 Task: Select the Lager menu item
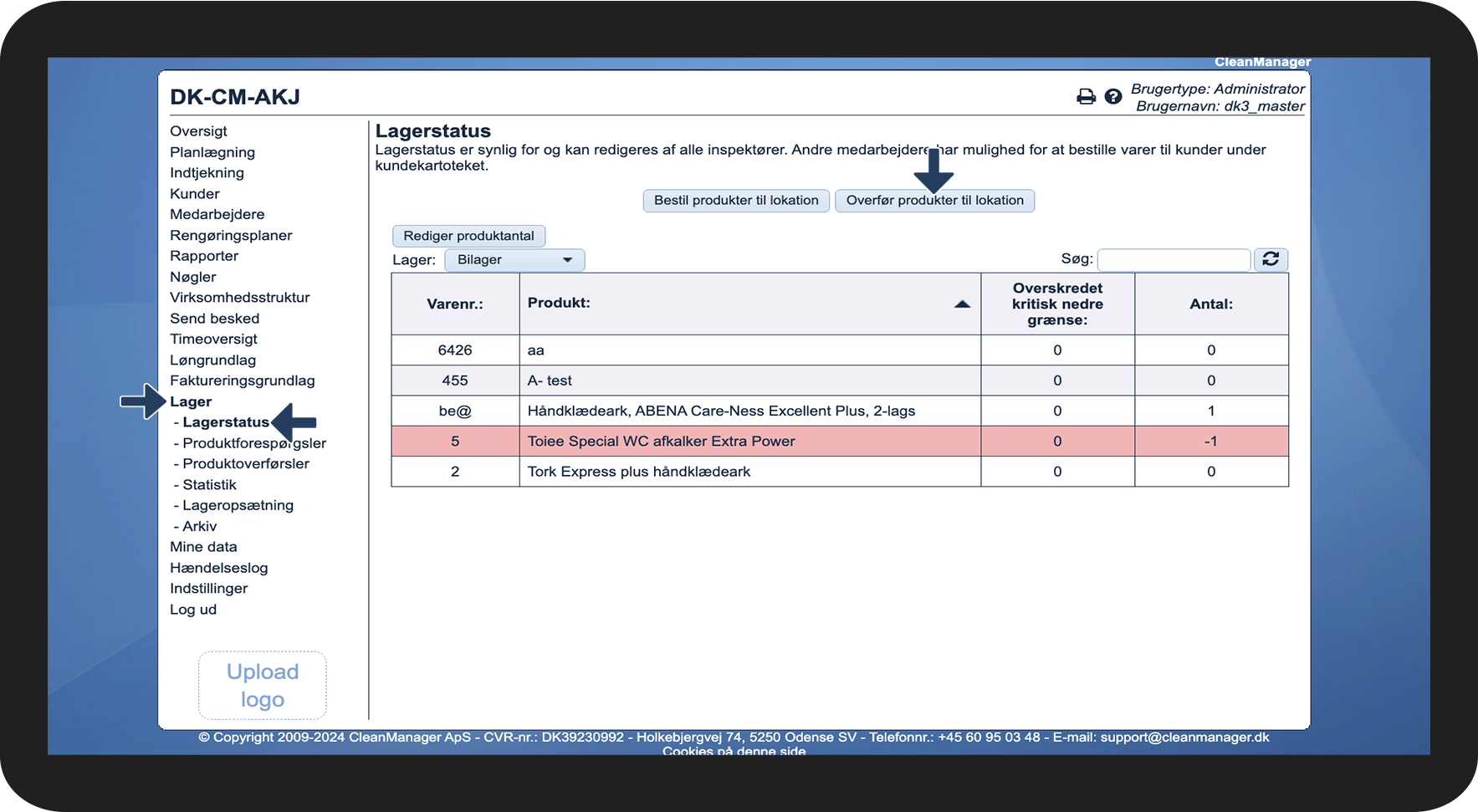tap(191, 402)
